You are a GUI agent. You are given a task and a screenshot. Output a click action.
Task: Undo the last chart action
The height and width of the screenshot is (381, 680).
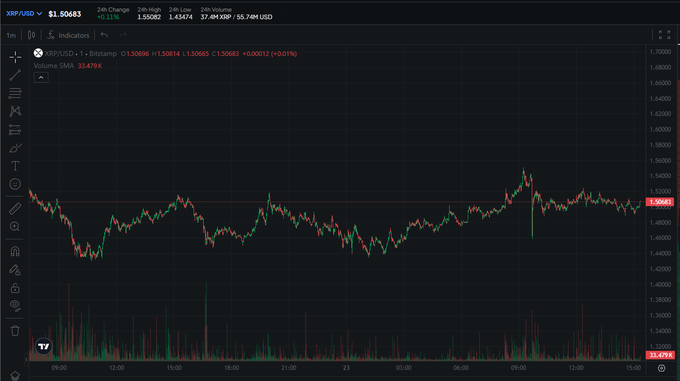[105, 35]
